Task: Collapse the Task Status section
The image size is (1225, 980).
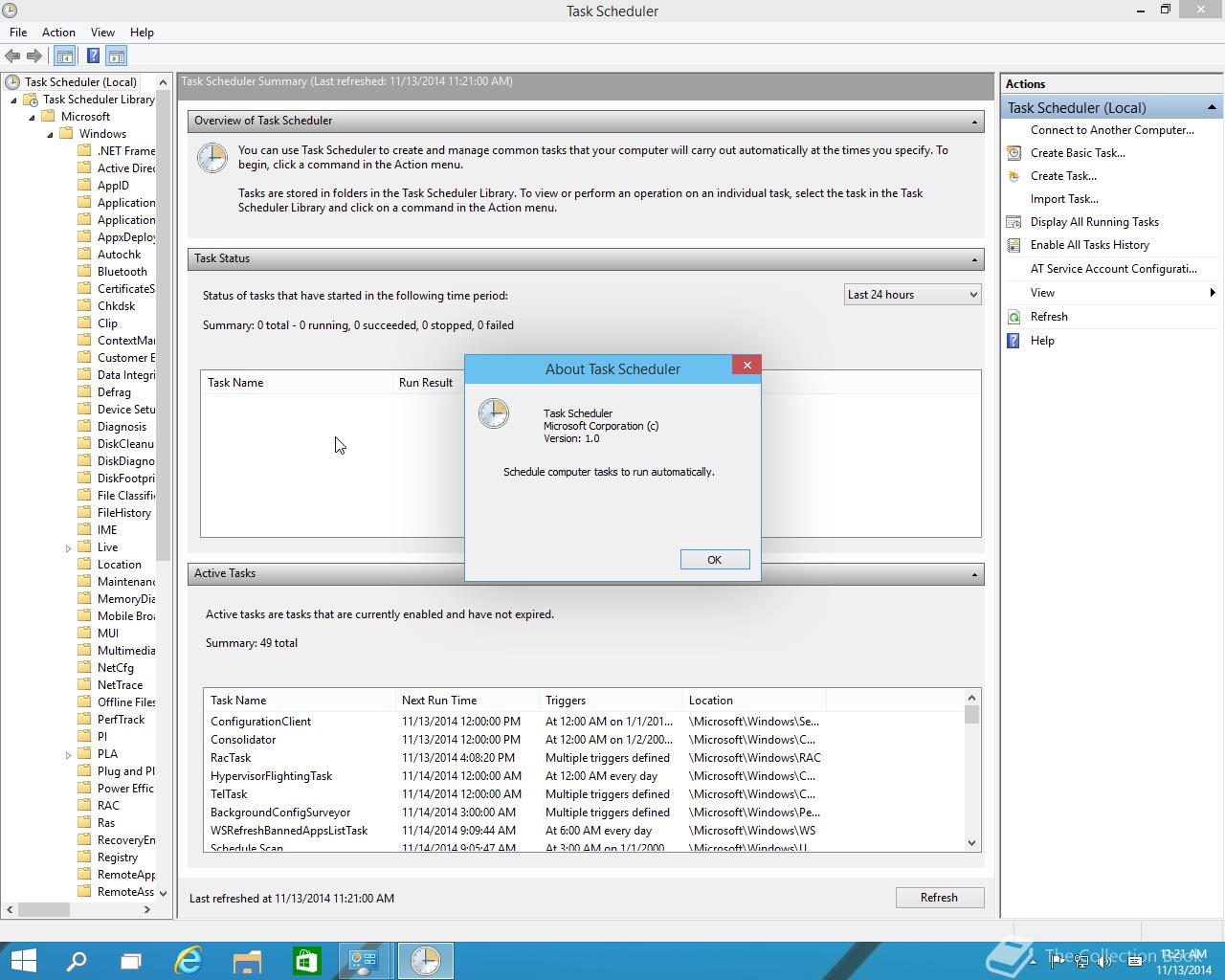Action: click(x=974, y=259)
